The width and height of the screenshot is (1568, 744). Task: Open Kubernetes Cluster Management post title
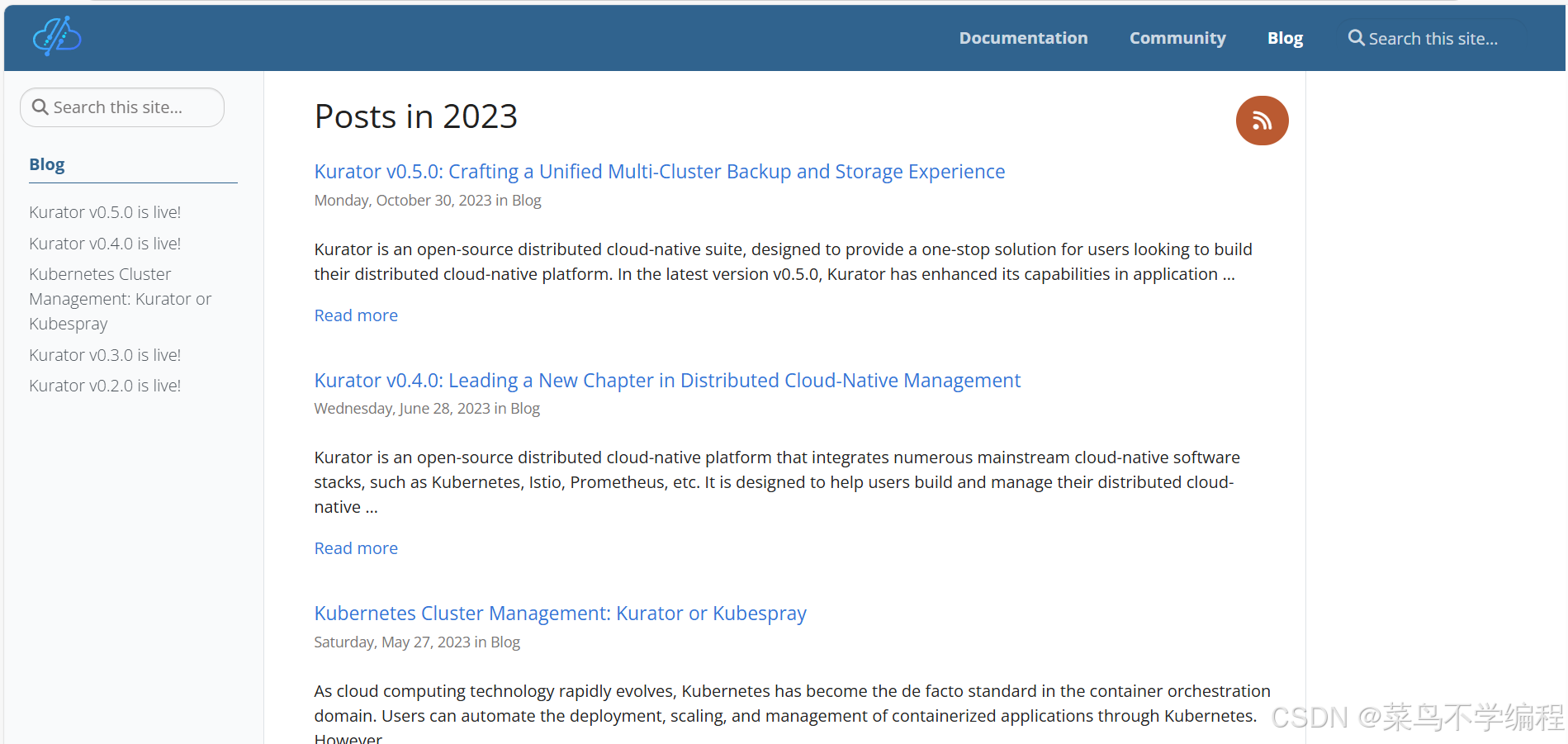point(560,614)
